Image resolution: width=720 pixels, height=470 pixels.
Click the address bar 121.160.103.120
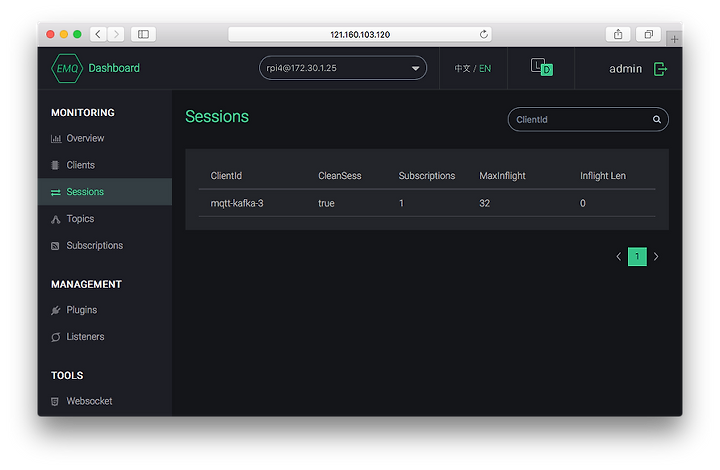coord(360,34)
